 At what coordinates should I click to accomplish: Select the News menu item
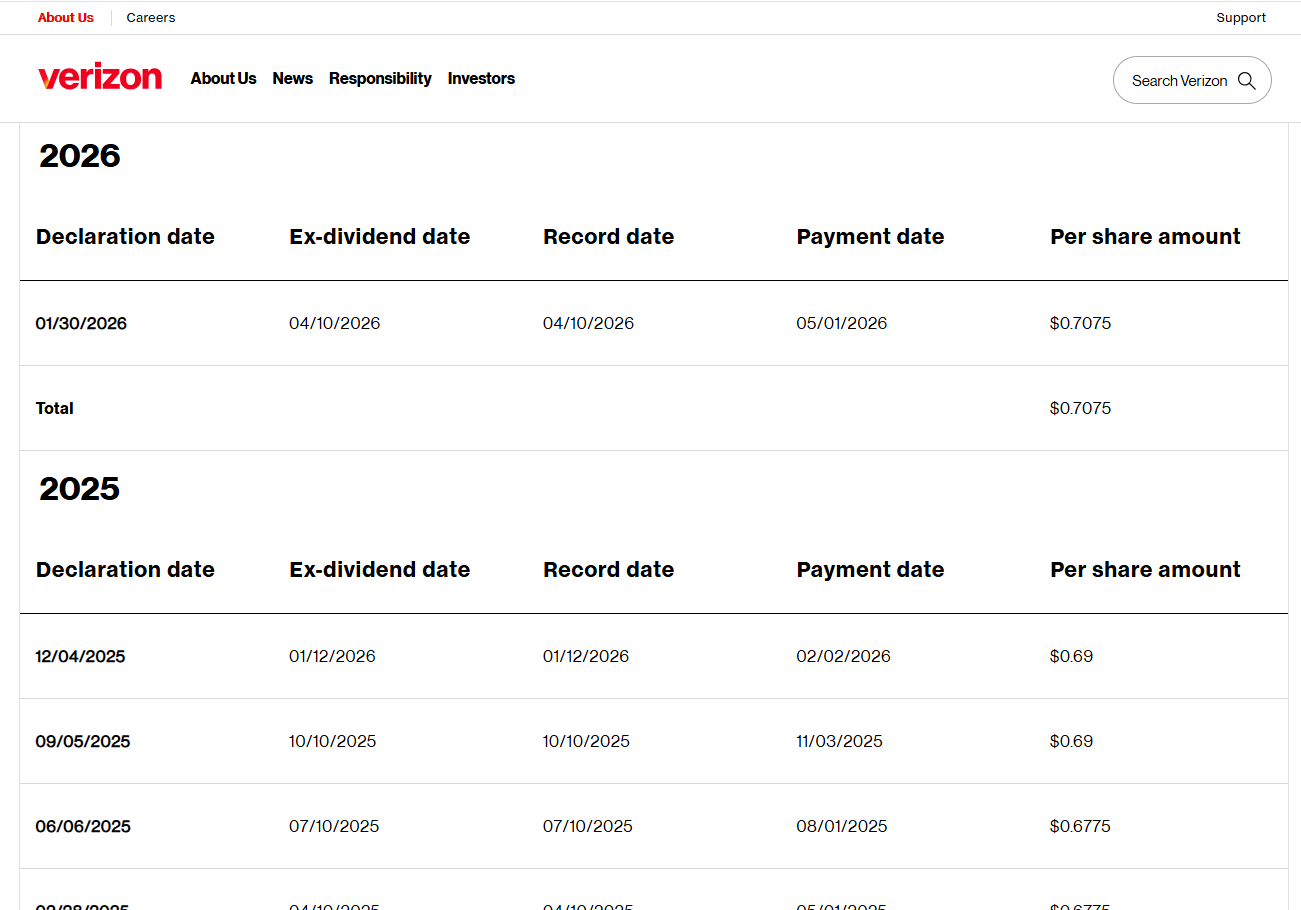[292, 79]
